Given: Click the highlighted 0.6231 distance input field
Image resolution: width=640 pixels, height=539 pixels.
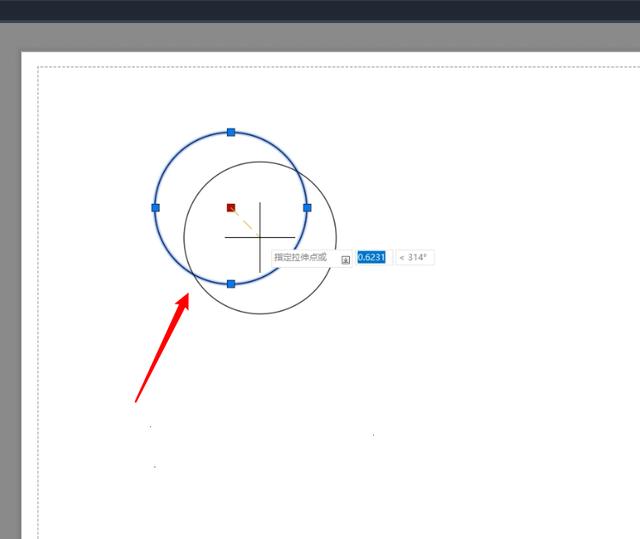Looking at the screenshot, I should (372, 257).
